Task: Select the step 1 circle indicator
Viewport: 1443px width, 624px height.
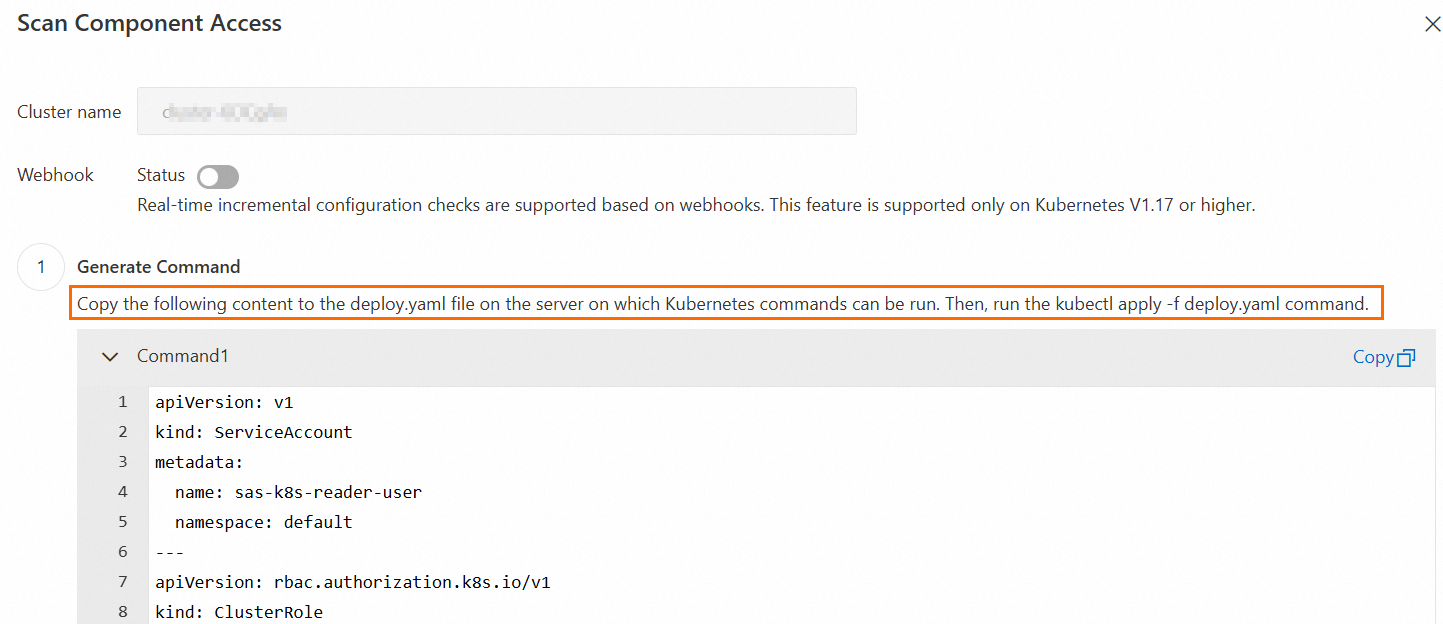Action: click(41, 267)
